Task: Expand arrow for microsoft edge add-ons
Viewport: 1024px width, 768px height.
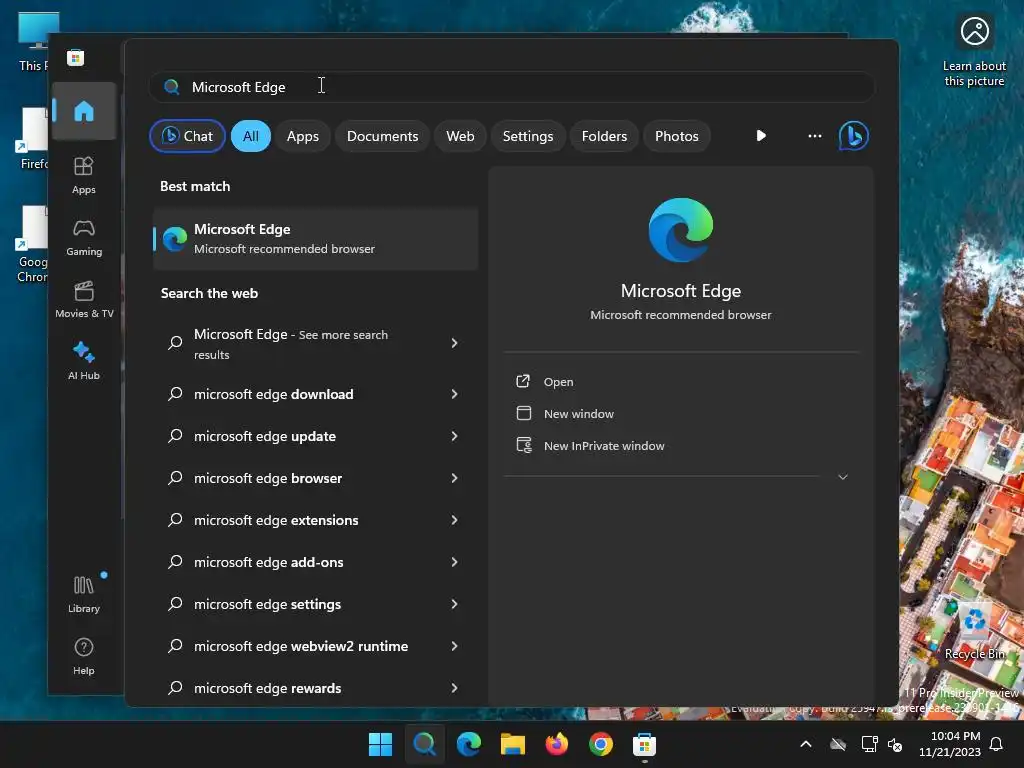Action: pos(455,562)
